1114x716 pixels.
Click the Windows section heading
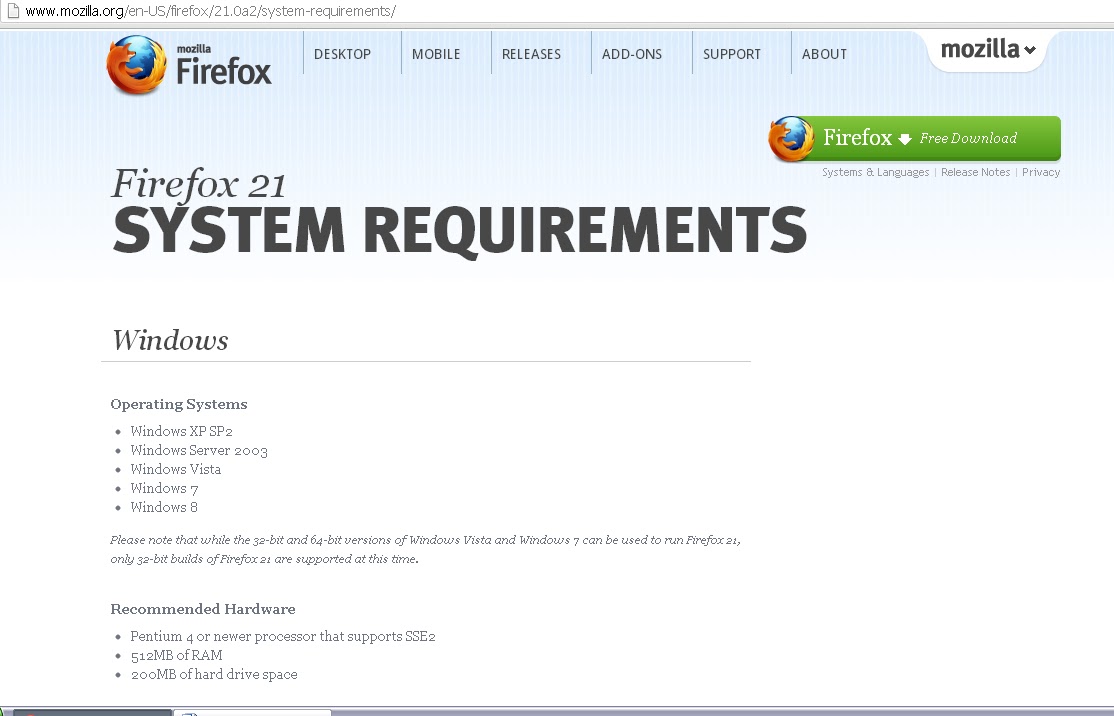tap(171, 340)
